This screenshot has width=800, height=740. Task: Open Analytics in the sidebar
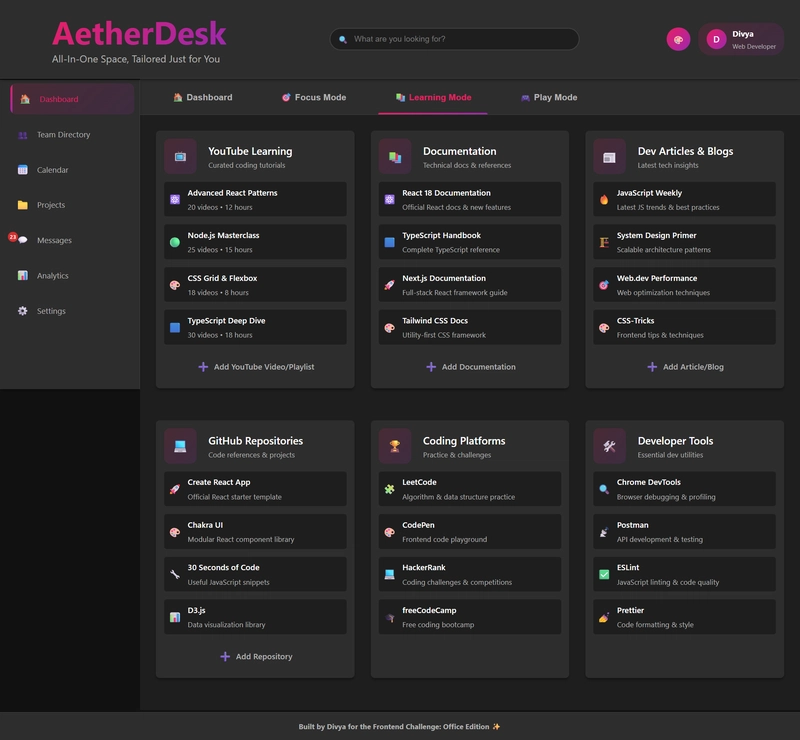pyautogui.click(x=72, y=276)
